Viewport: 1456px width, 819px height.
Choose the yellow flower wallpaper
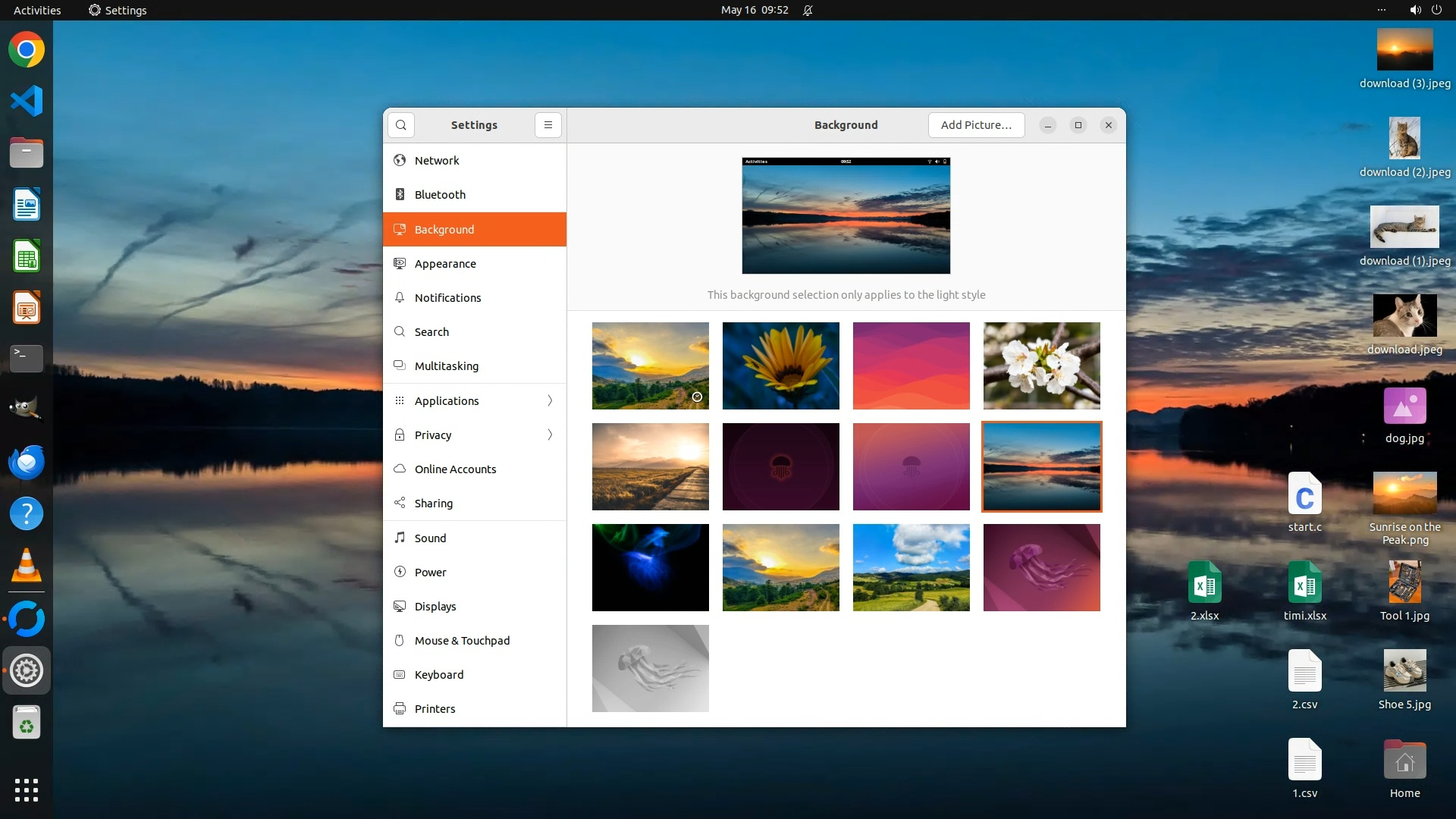[x=780, y=366]
